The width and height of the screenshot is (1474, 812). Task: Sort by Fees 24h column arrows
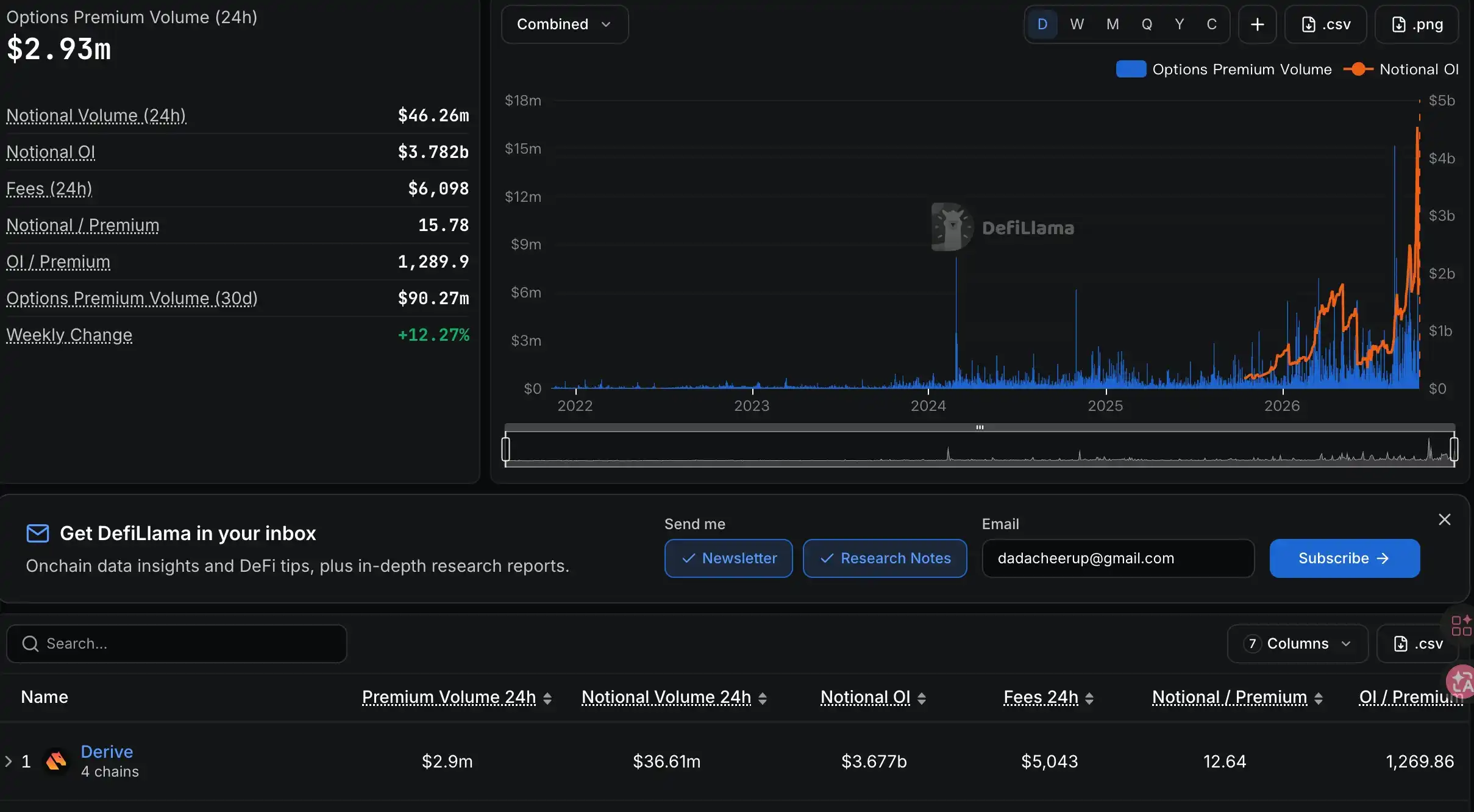click(x=1089, y=698)
